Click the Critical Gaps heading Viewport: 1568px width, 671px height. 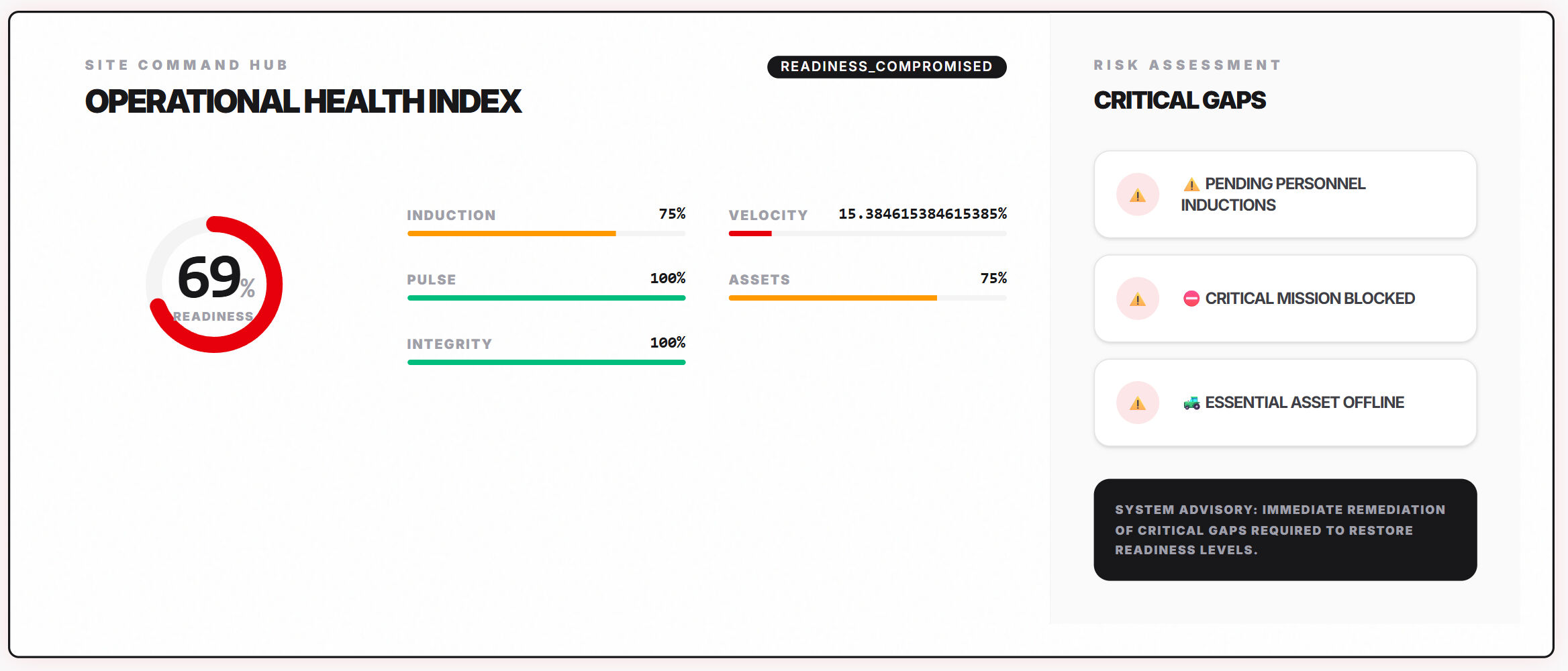click(1179, 100)
